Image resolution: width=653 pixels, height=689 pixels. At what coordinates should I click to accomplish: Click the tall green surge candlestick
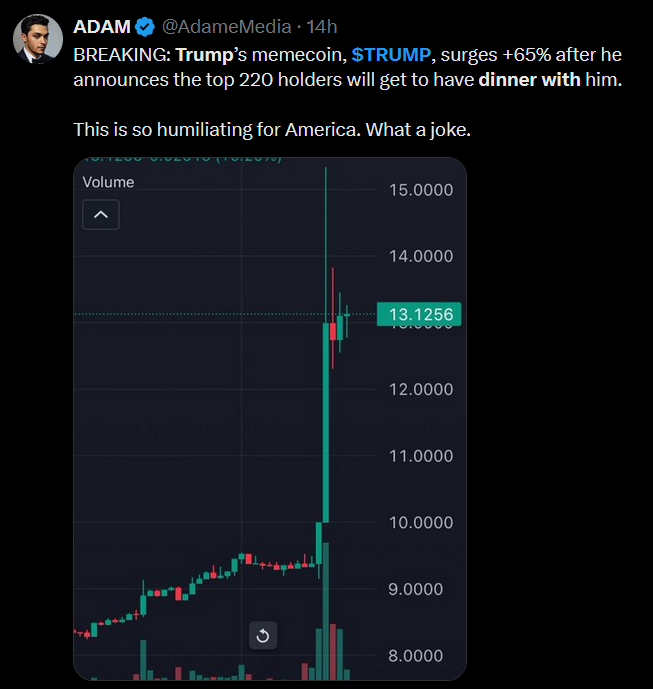326,422
